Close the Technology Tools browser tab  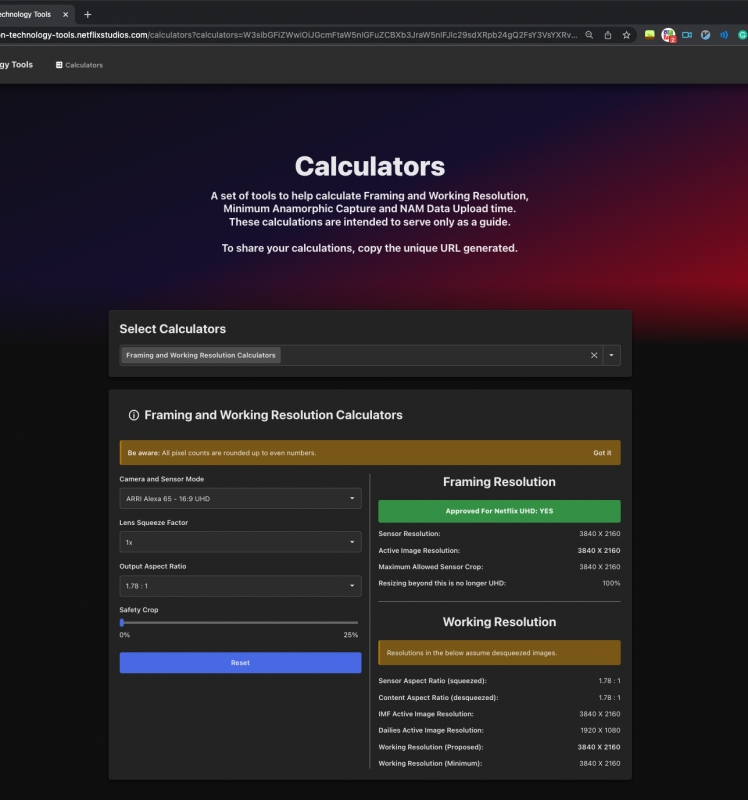[65, 15]
